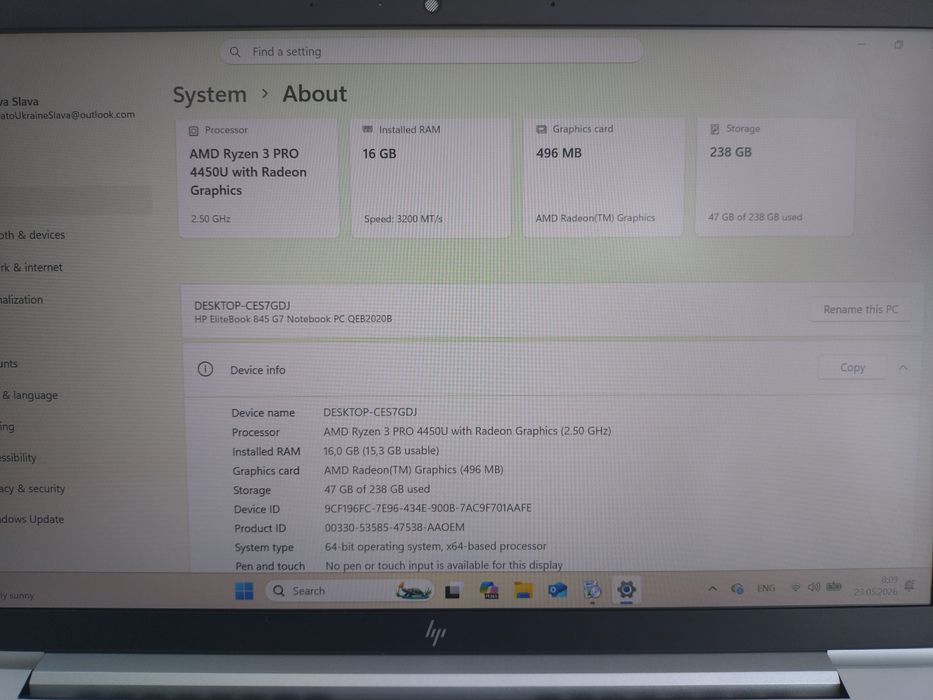The width and height of the screenshot is (933, 700).
Task: Open the Storage summary card
Action: pyautogui.click(x=775, y=176)
